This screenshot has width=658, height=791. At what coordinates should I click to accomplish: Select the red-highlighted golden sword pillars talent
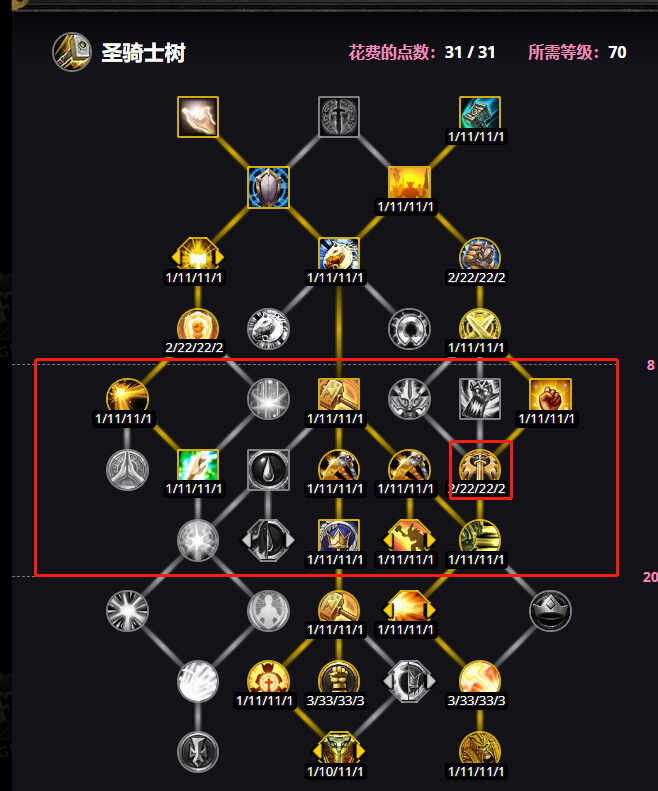coord(480,466)
